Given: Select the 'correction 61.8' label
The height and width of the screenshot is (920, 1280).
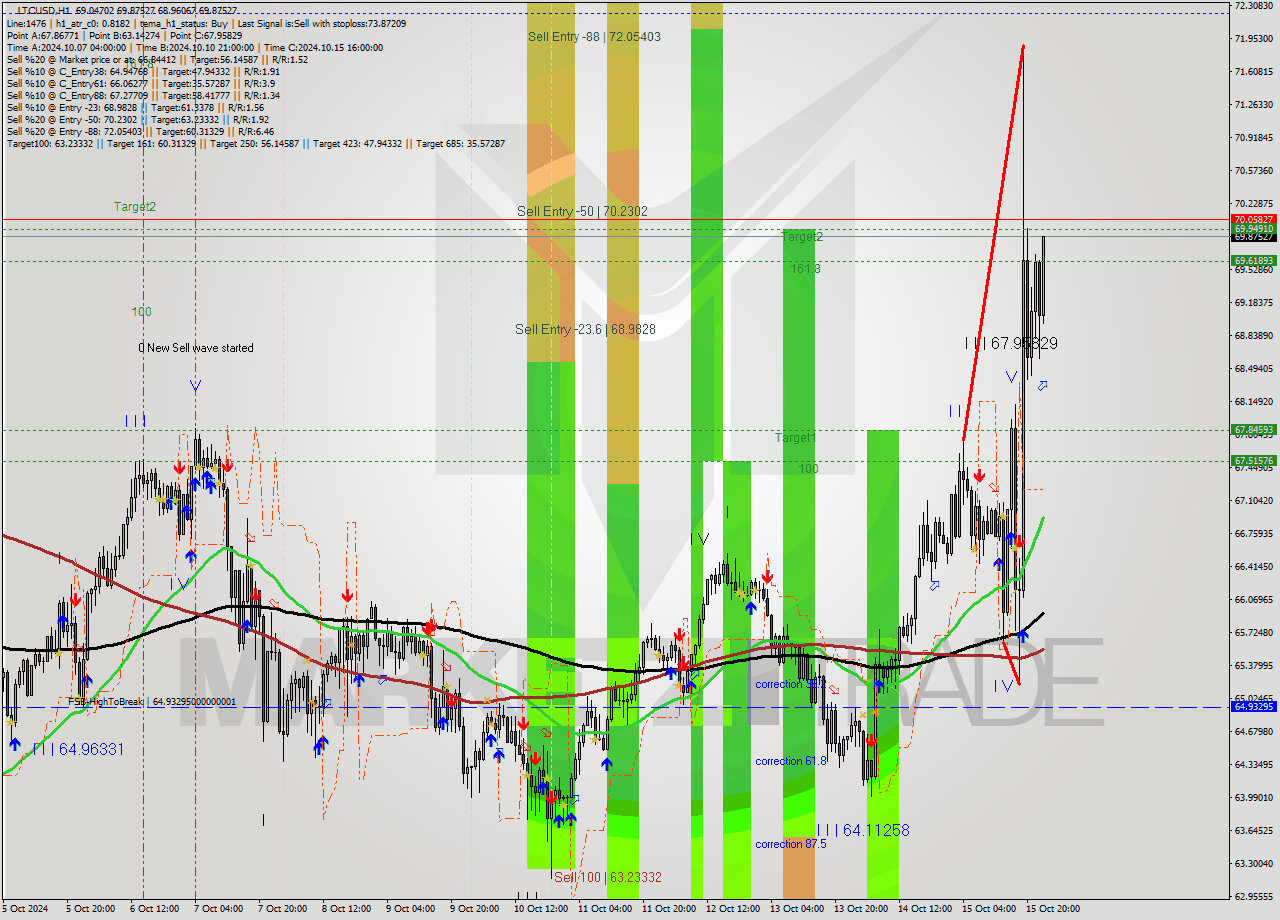Looking at the screenshot, I should point(791,761).
